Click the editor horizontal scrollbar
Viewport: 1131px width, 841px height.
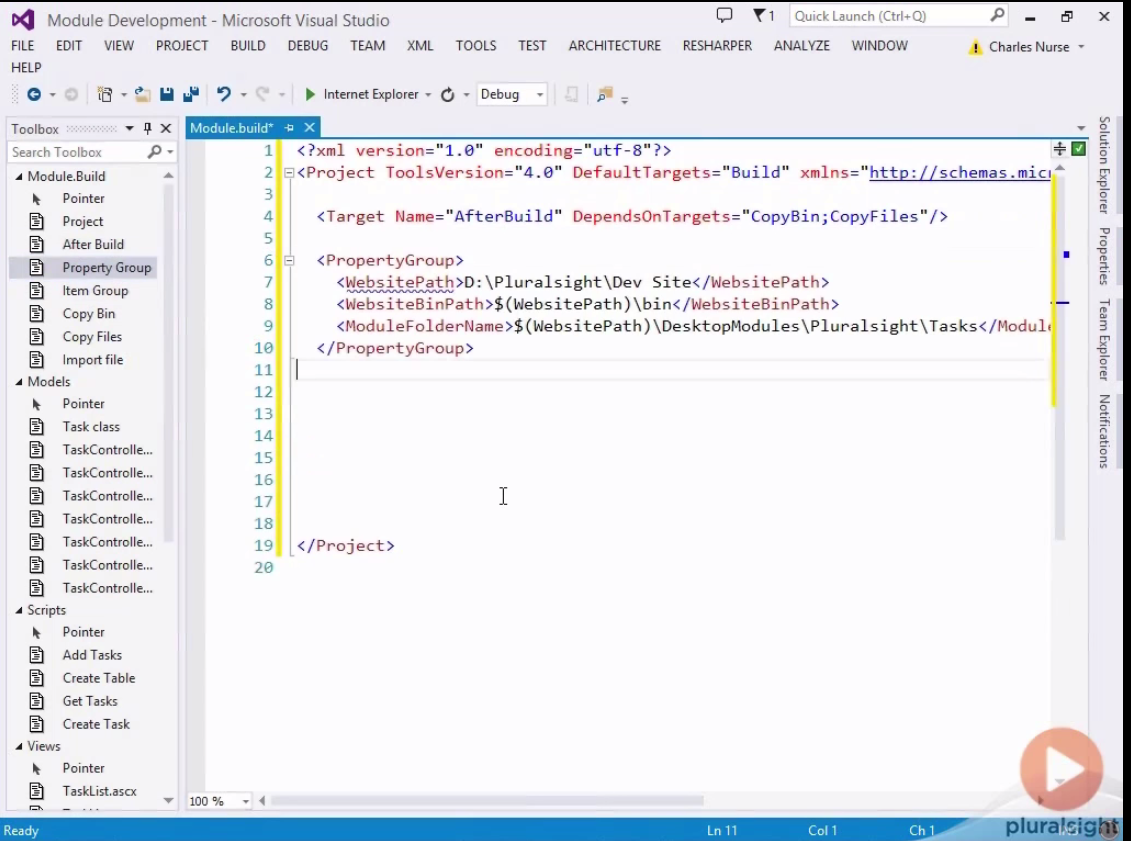pos(487,801)
